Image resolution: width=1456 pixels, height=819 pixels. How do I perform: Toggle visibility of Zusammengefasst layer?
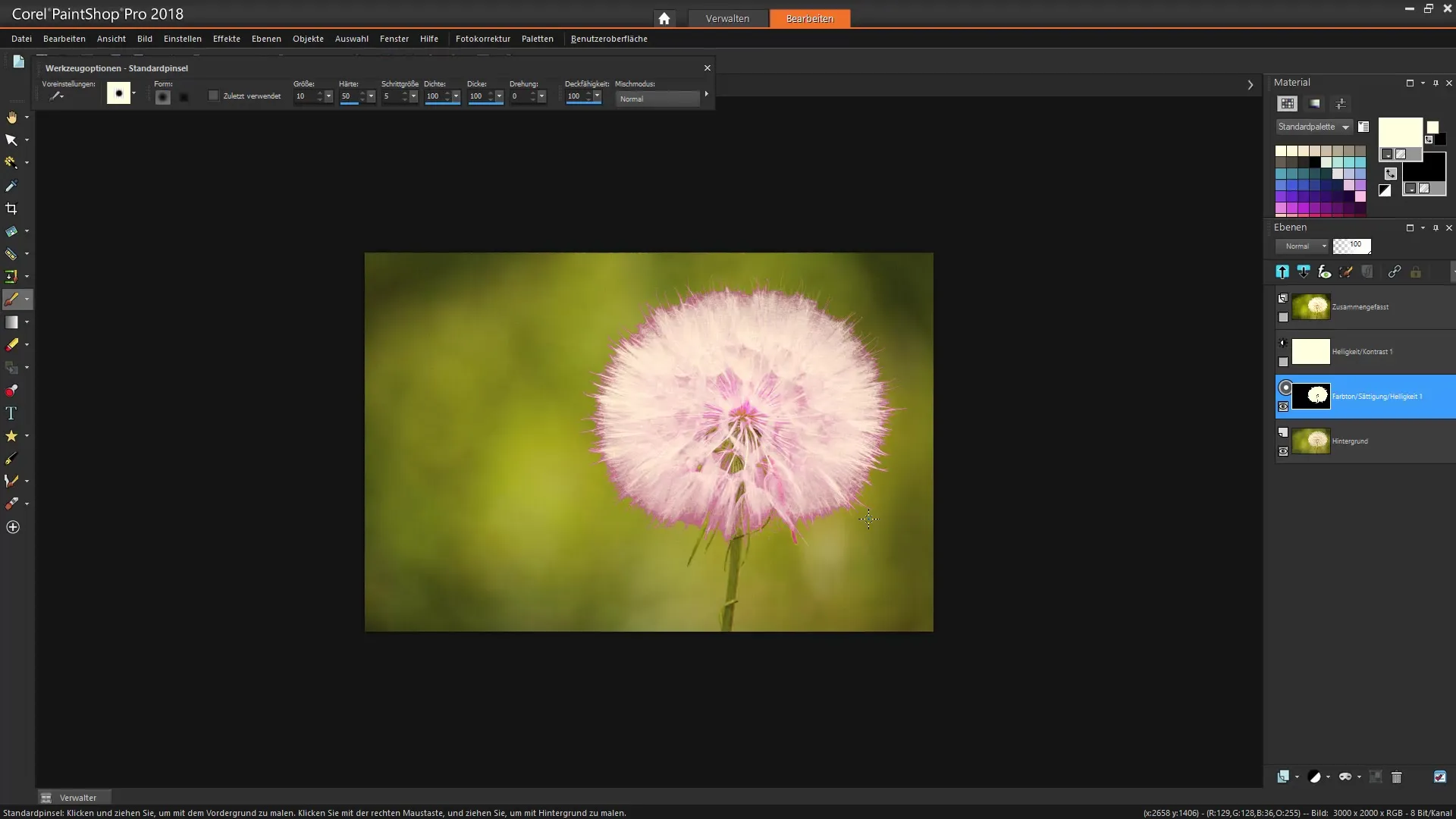point(1283,317)
